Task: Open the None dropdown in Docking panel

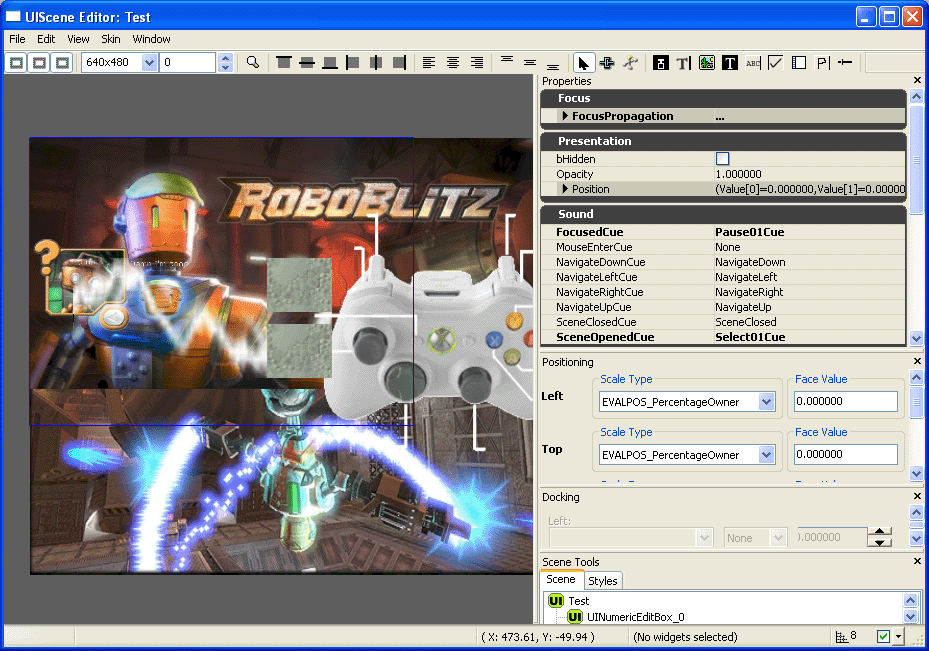Action: 778,538
